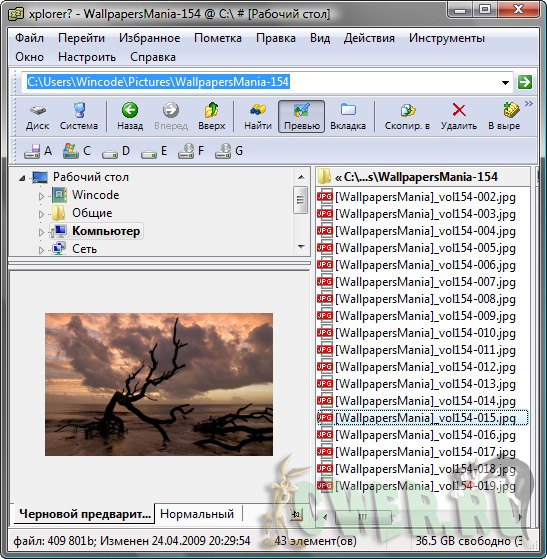Viewport: 547px width, 559px height.
Task: Select file [WallpapersMania]_vol154-005.jpg
Action: (425, 248)
